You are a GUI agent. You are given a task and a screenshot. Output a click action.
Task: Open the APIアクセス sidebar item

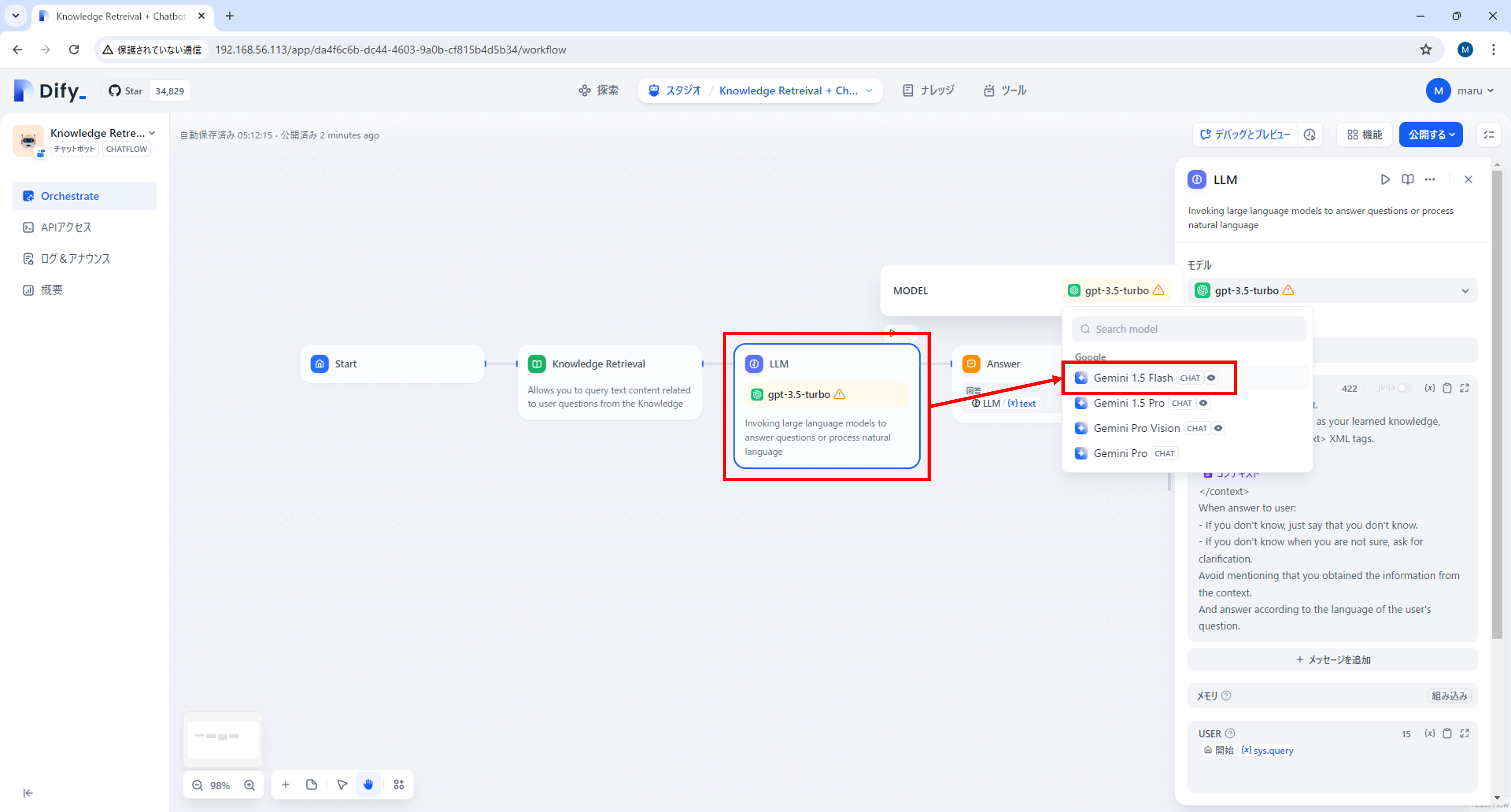click(x=66, y=228)
